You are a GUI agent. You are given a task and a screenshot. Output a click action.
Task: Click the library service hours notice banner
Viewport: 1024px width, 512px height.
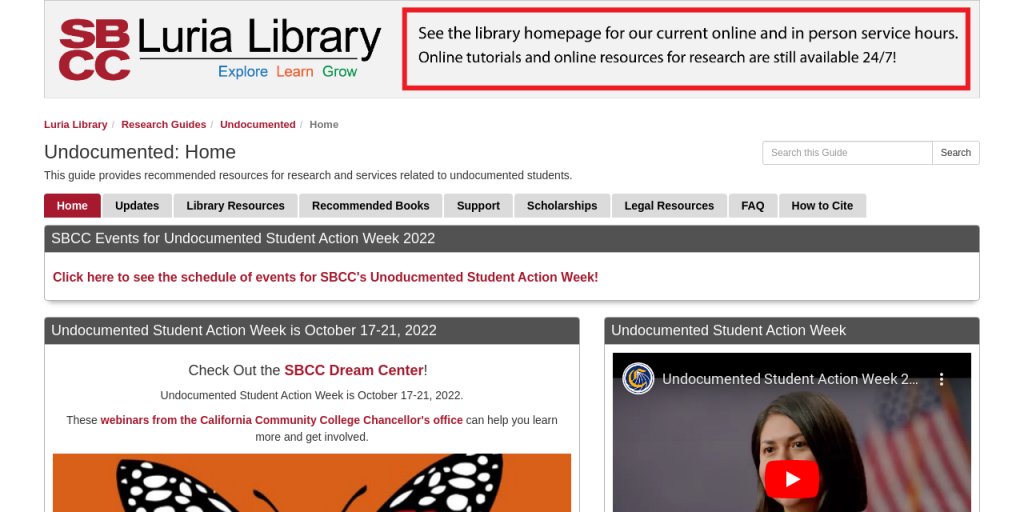point(686,49)
